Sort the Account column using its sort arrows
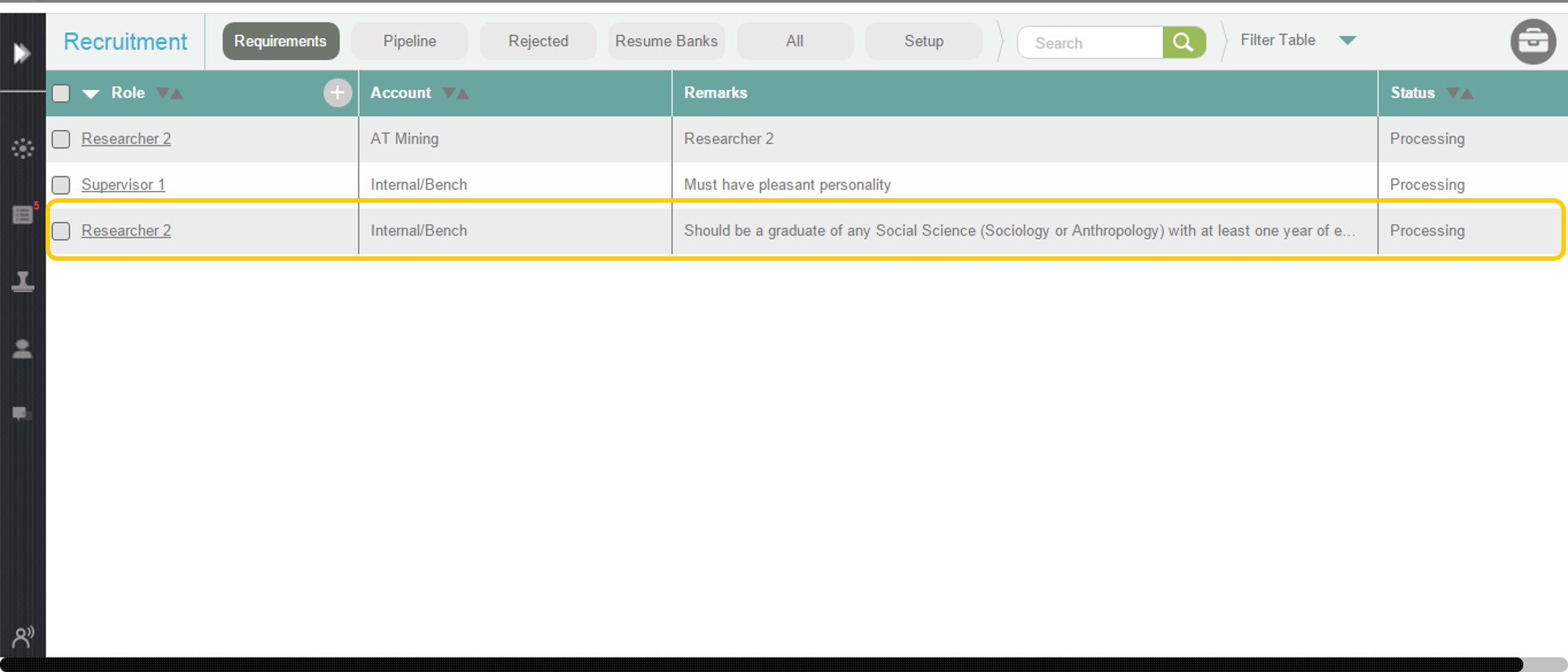 click(455, 93)
